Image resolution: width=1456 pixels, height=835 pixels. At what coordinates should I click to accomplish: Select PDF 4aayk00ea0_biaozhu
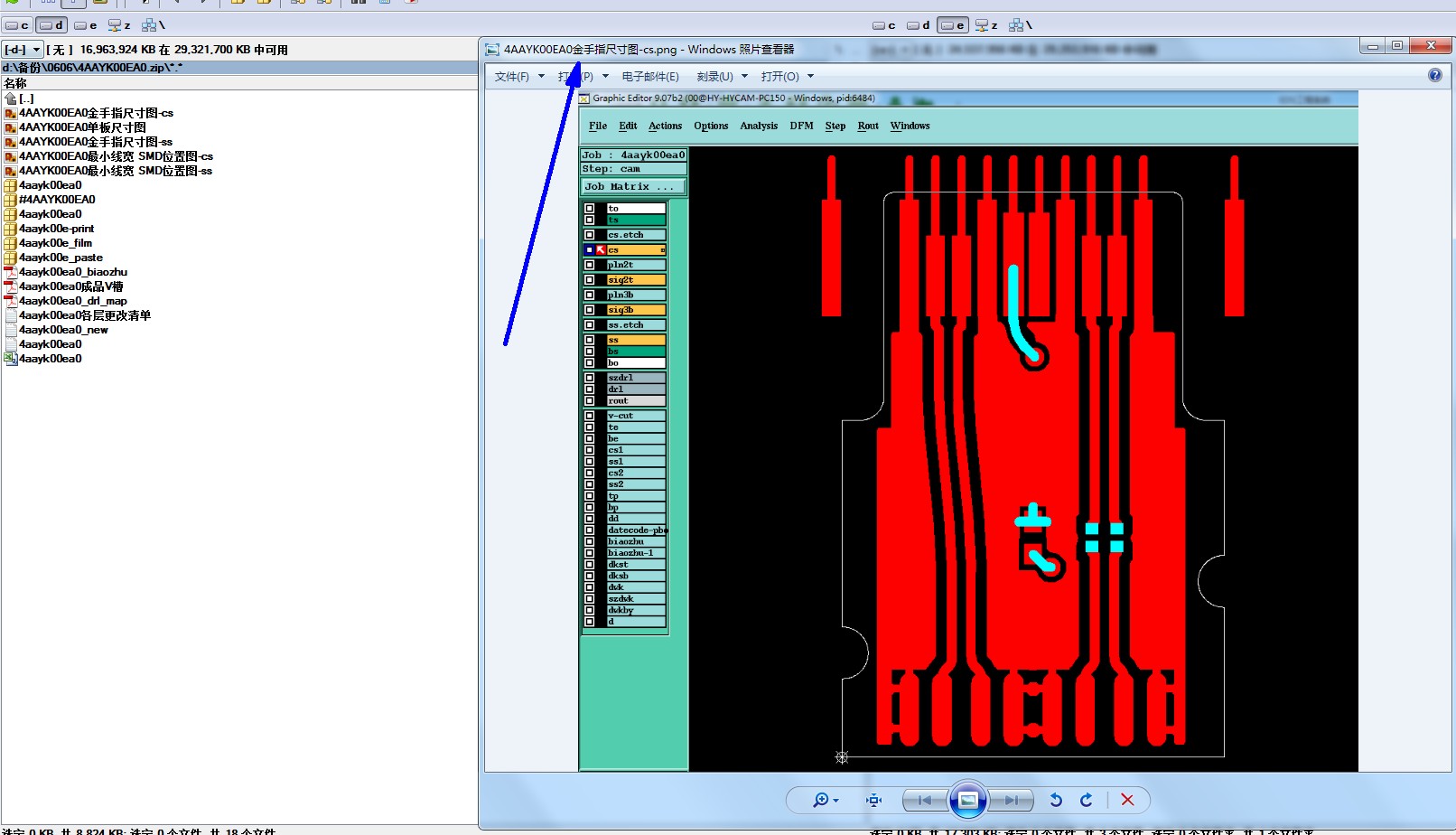(73, 272)
